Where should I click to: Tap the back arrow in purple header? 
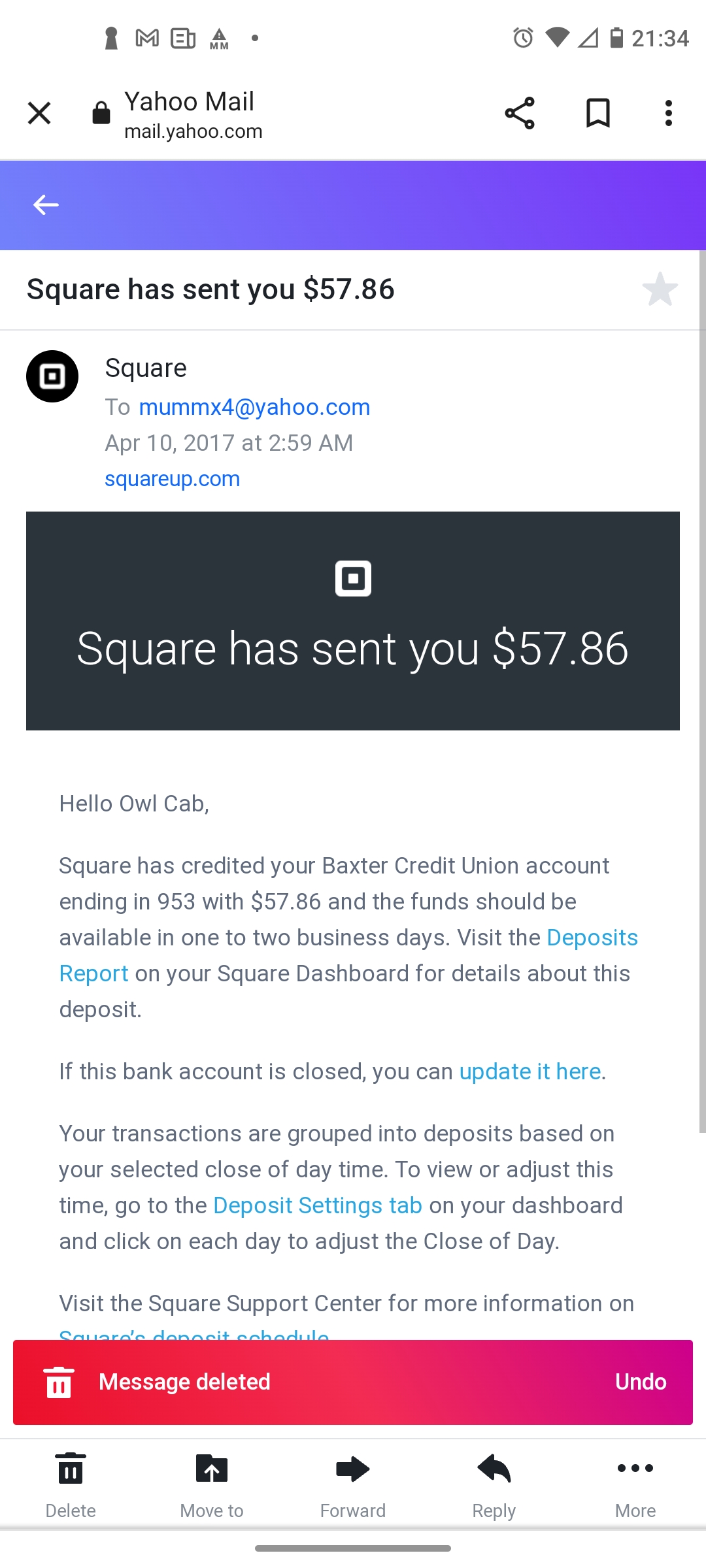pos(46,204)
